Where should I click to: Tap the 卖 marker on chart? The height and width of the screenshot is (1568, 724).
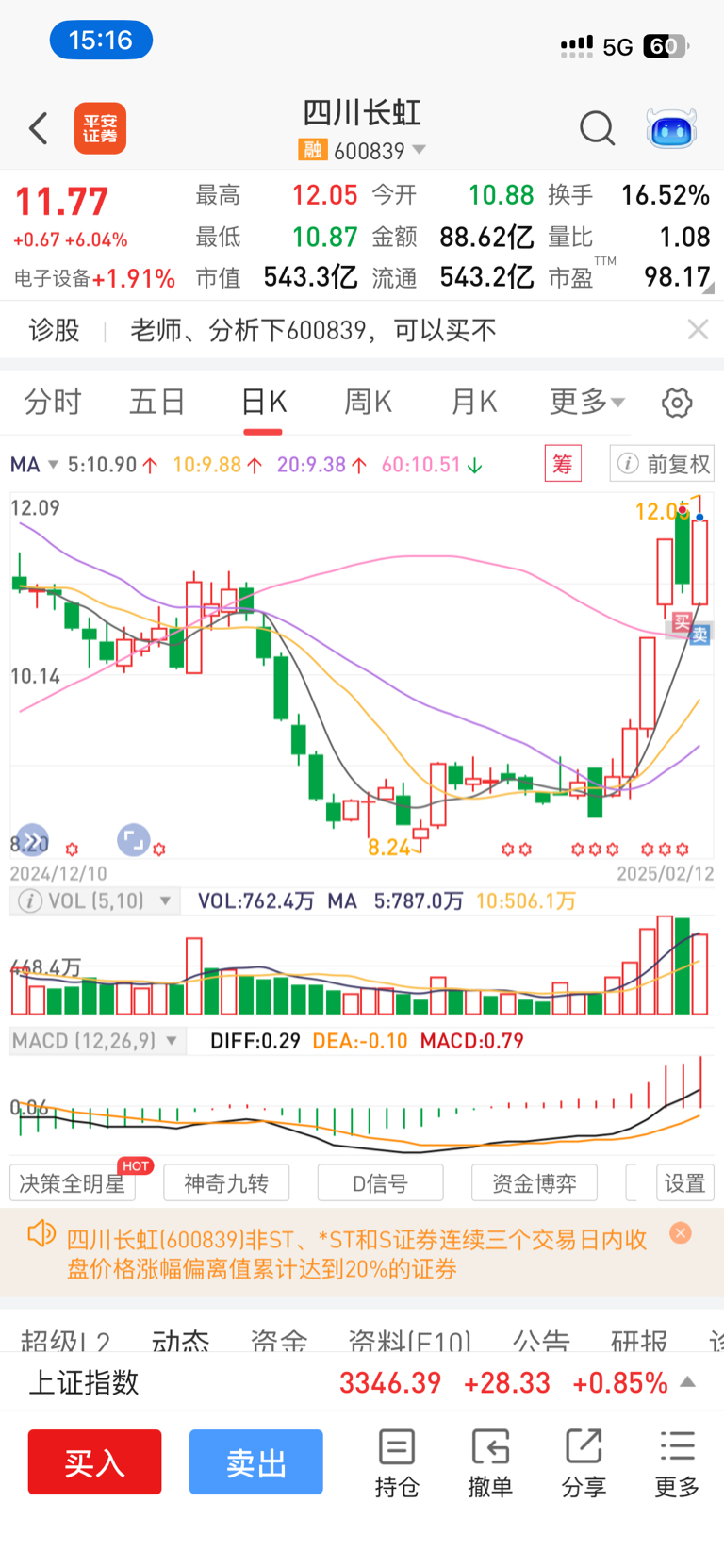pyautogui.click(x=699, y=635)
